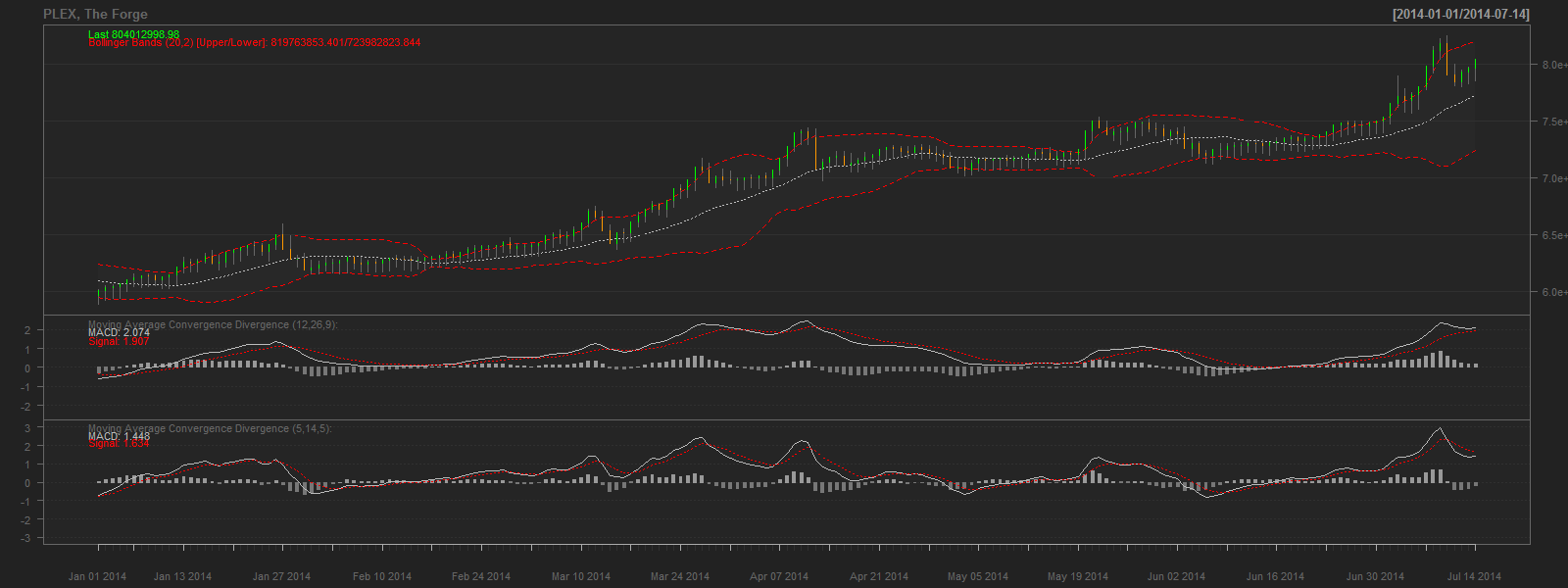Click the 'Jun 02 2014' date axis label
This screenshot has width=1568, height=588.
click(1177, 576)
